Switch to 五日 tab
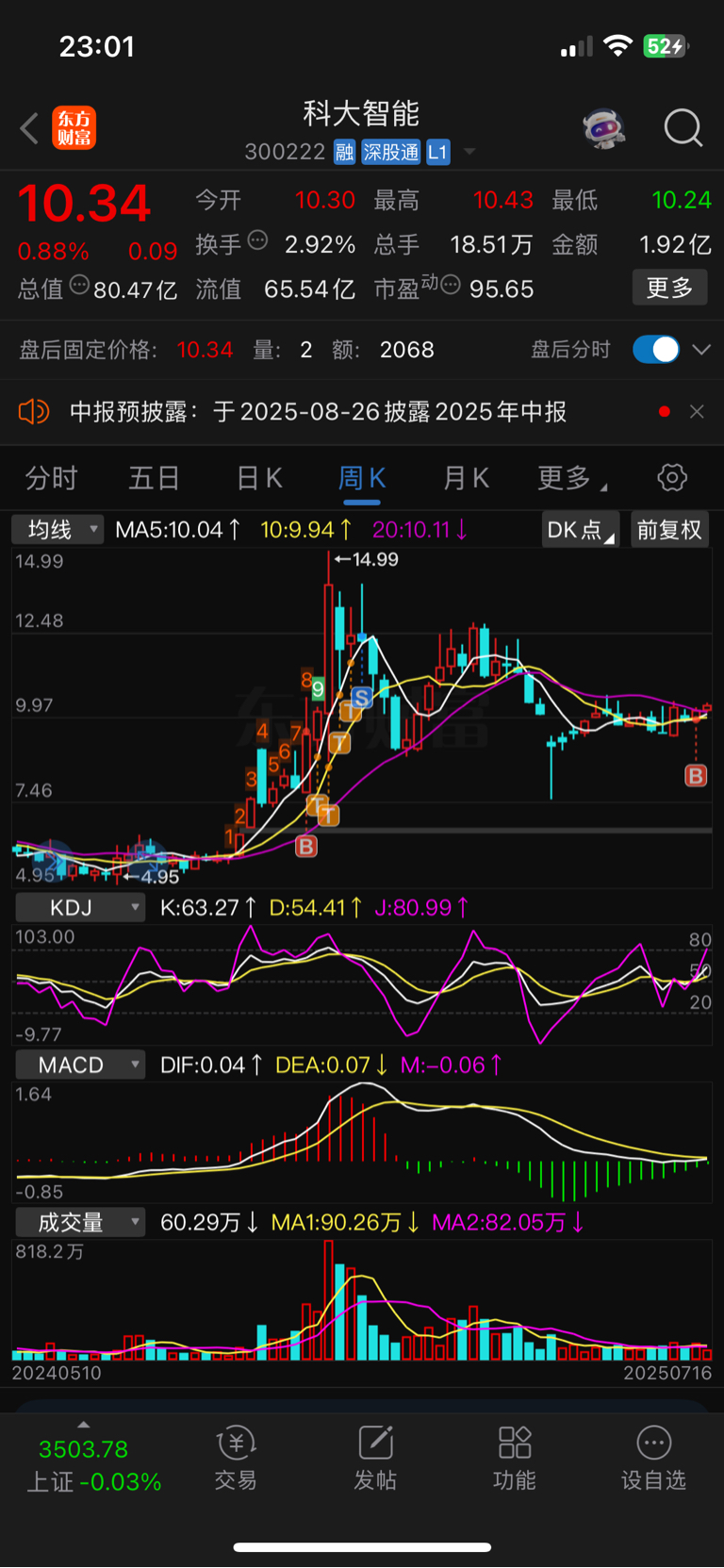This screenshot has height=1568, width=724. pos(155,478)
